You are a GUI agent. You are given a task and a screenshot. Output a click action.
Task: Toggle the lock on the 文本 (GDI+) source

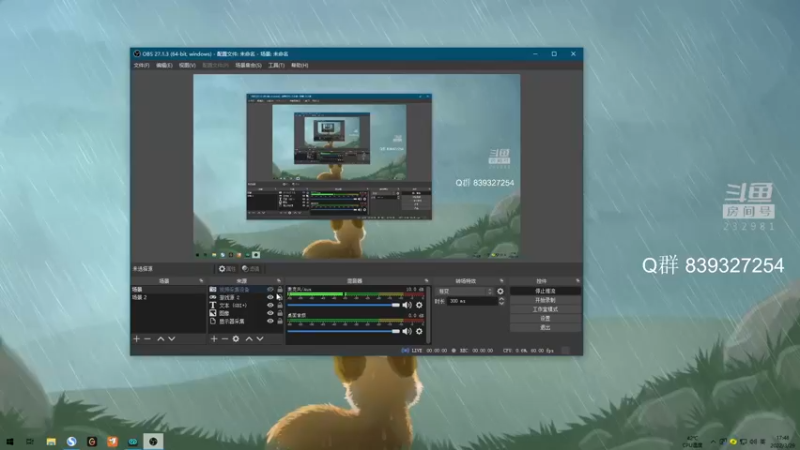coord(280,305)
